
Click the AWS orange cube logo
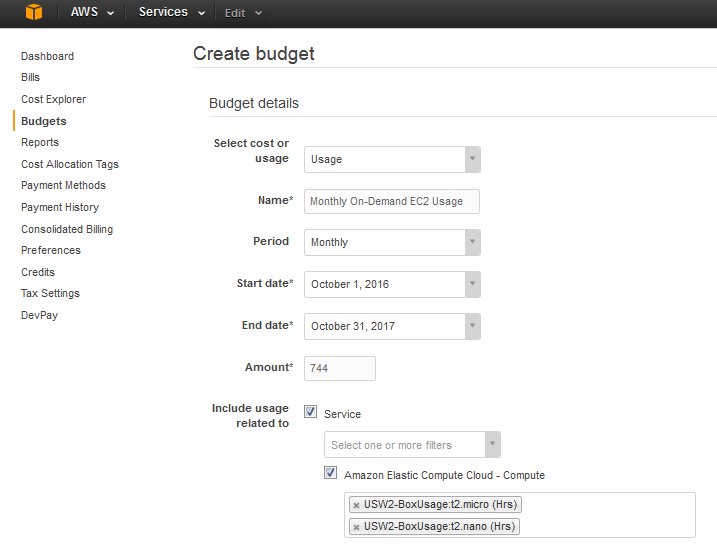(34, 12)
